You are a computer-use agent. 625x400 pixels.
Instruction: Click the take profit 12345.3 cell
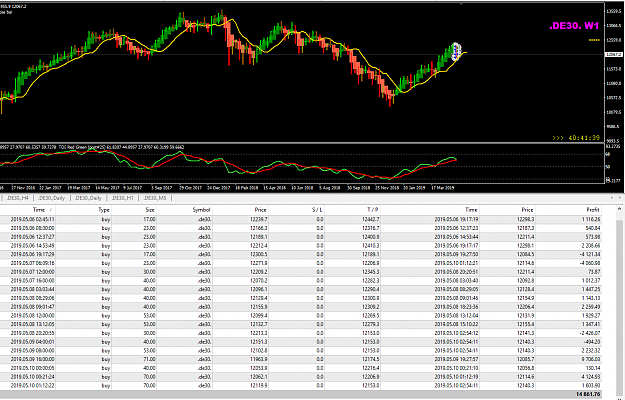coord(371,272)
